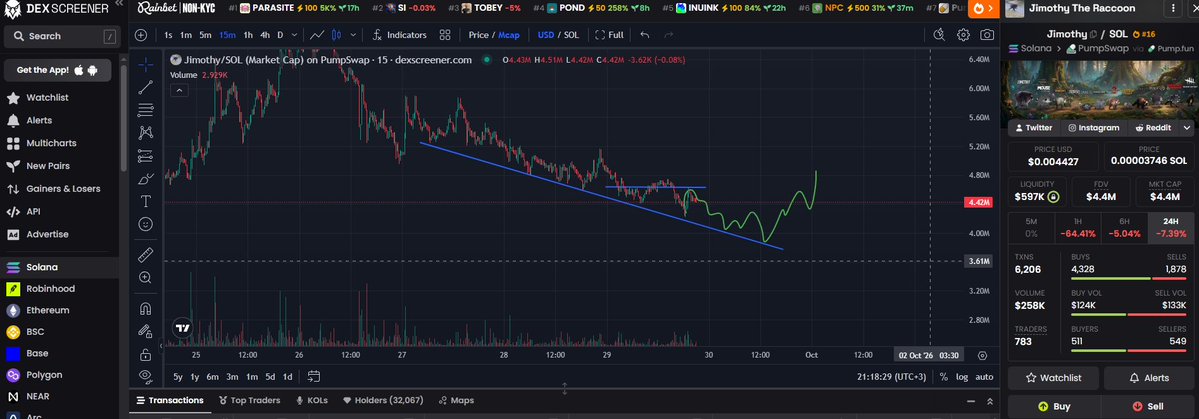Open the KOLs tab
Image resolution: width=1199 pixels, height=419 pixels.
coord(311,400)
